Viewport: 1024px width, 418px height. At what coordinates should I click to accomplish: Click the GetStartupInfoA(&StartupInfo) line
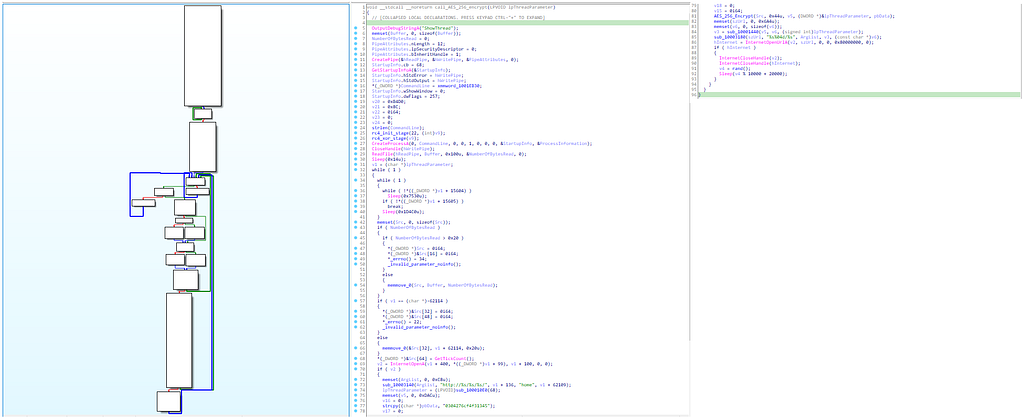pos(410,70)
